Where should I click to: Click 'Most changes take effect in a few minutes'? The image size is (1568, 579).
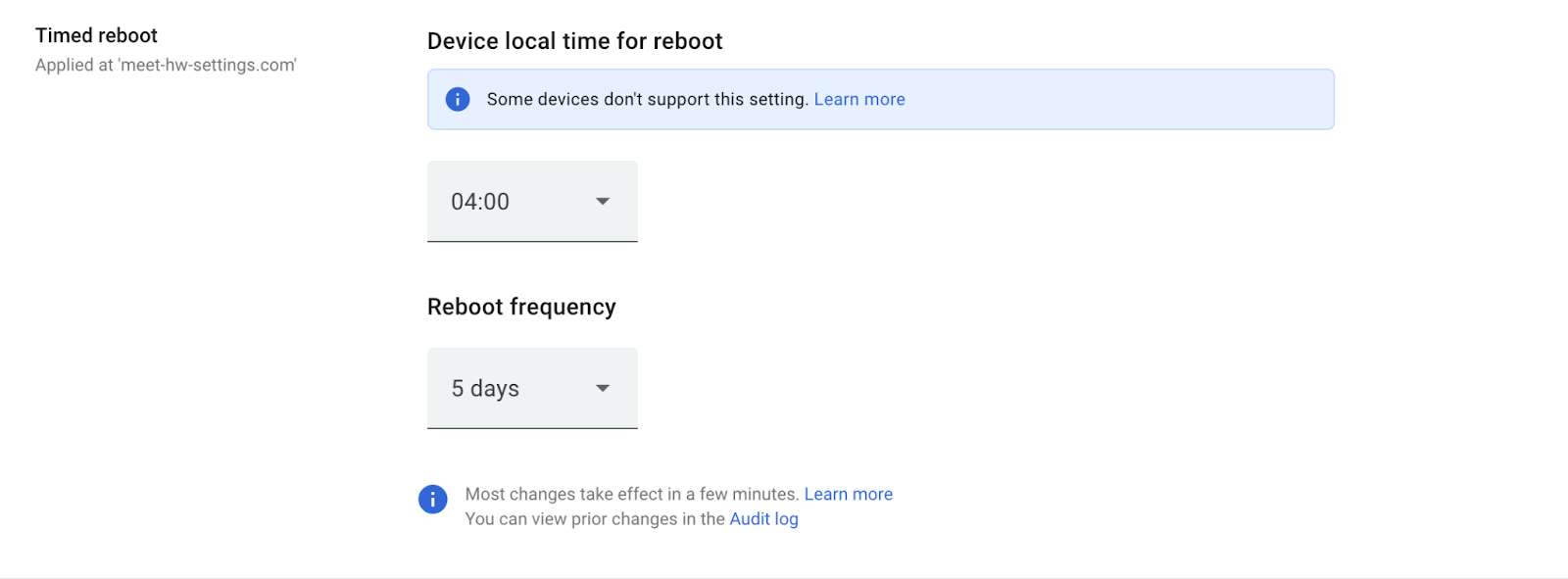click(632, 494)
